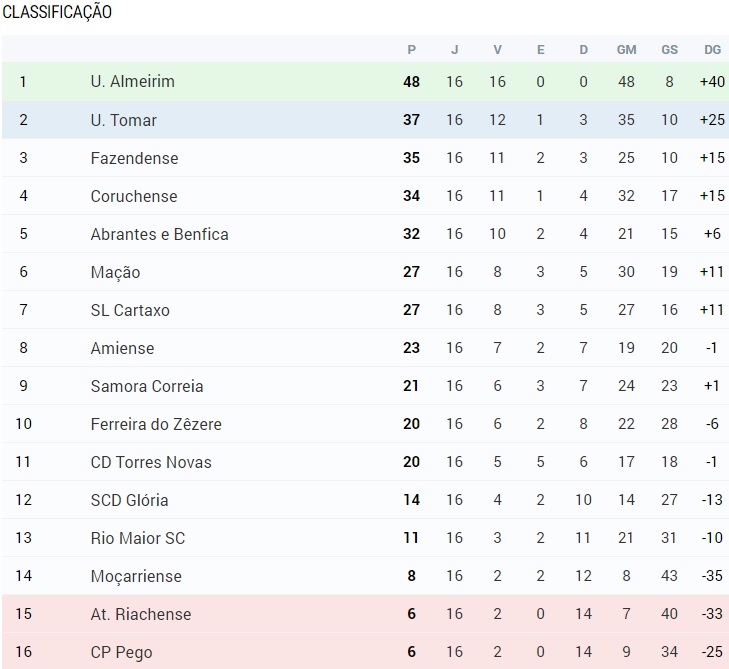Click the Amiense team name
The width and height of the screenshot is (729, 669).
click(x=122, y=348)
